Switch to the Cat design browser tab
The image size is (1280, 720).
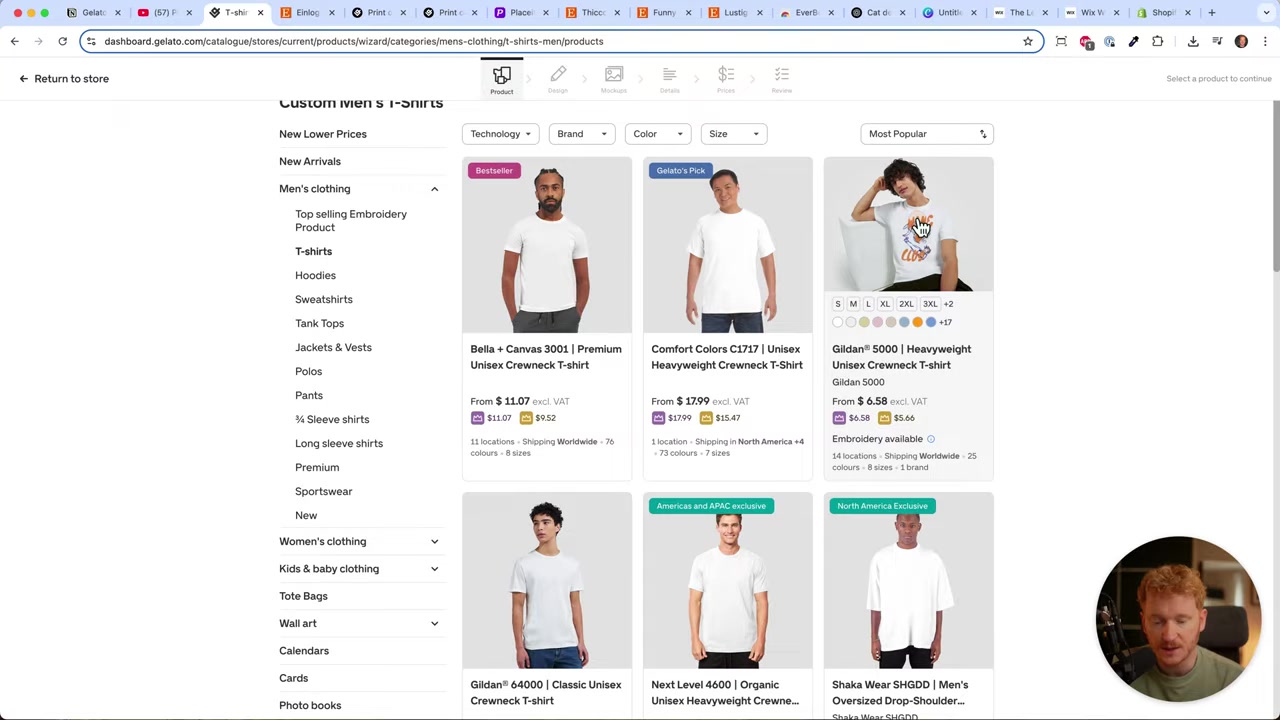877,13
